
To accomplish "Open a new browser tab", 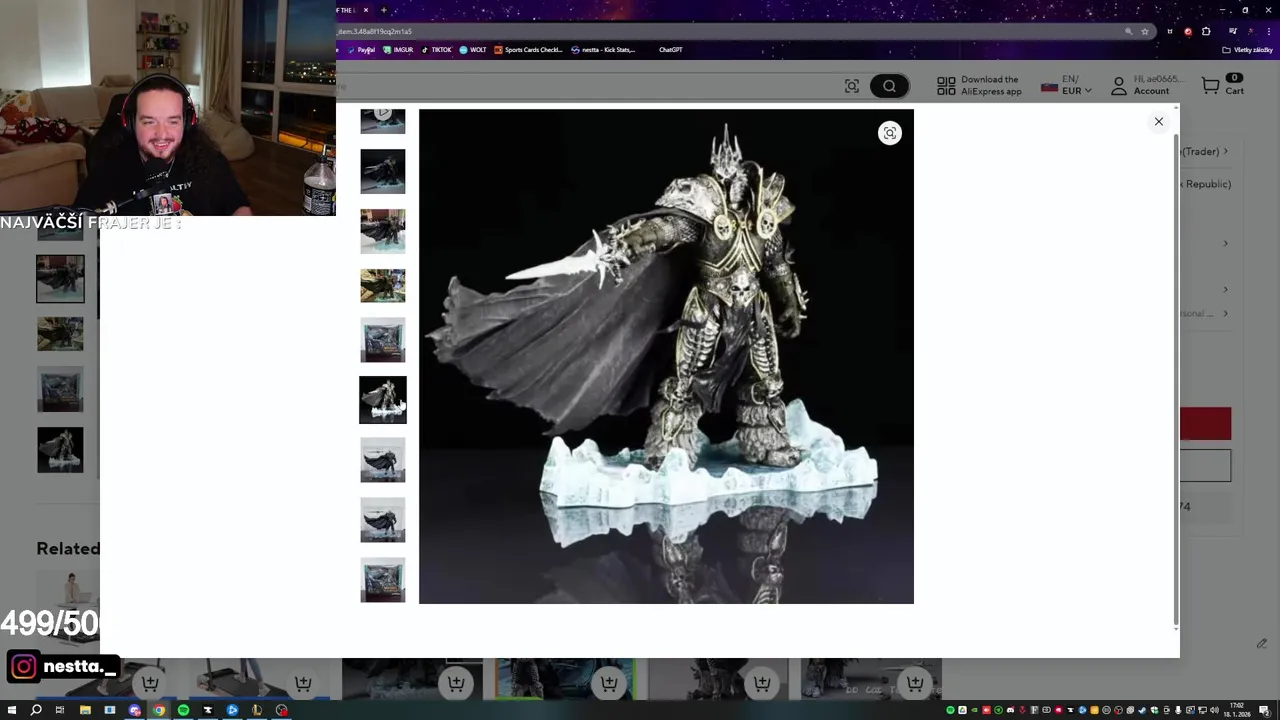I will (383, 10).
